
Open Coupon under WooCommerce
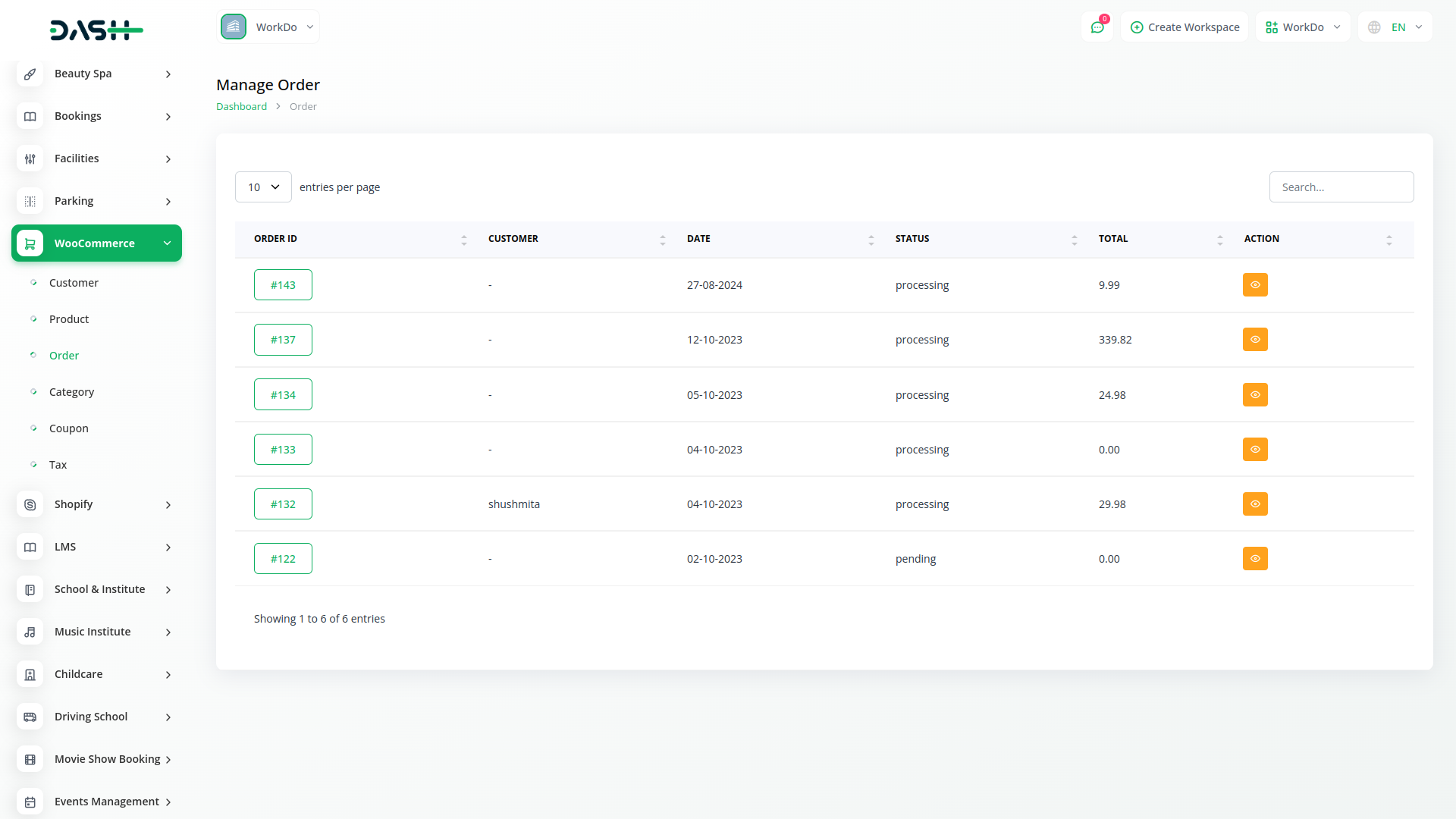(x=69, y=428)
